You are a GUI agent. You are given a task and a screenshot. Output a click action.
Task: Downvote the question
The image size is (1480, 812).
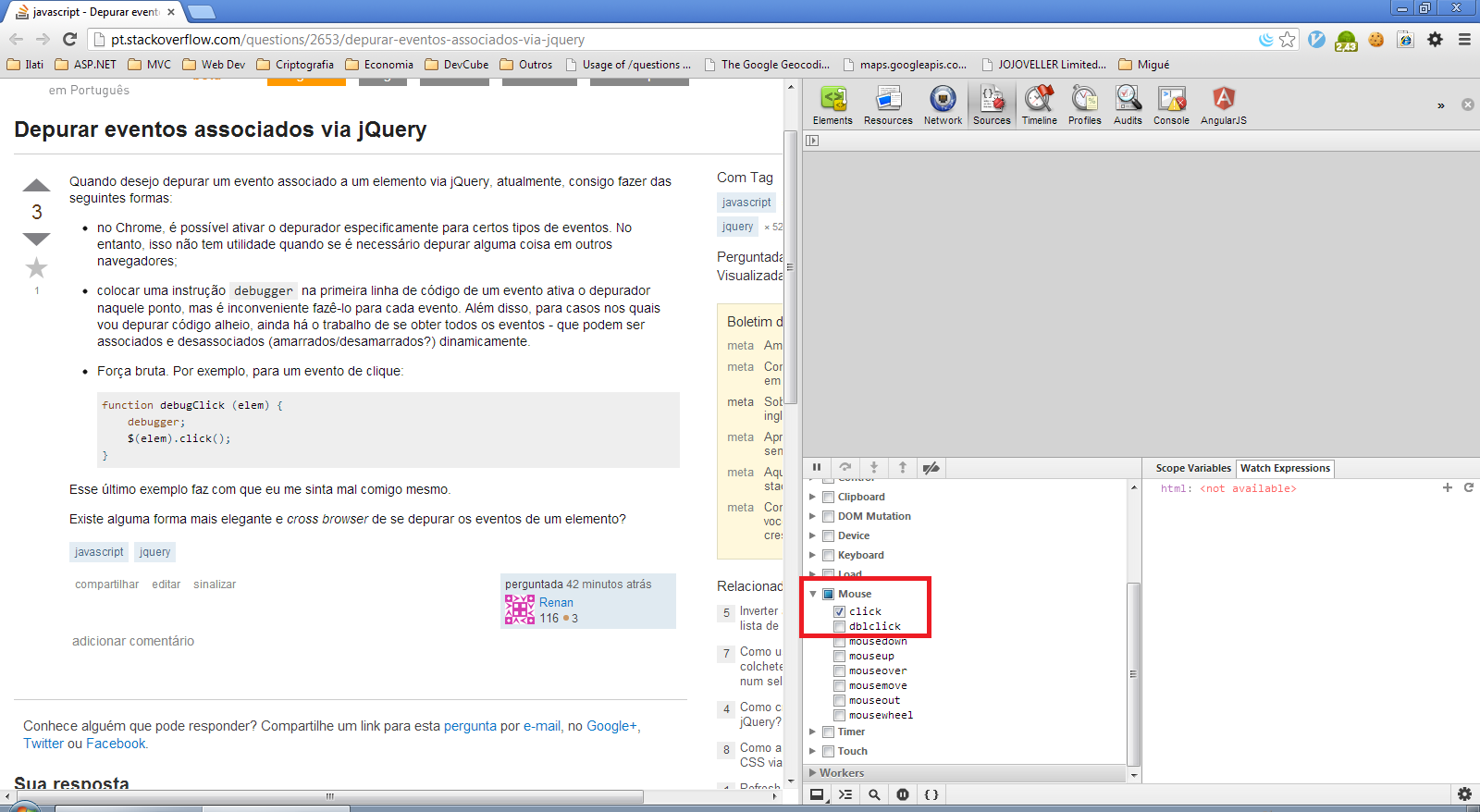coord(36,240)
